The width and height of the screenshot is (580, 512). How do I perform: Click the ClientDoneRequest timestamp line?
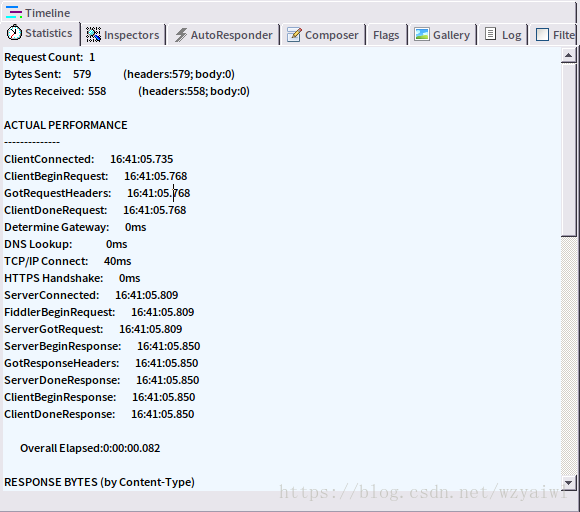tap(95, 210)
